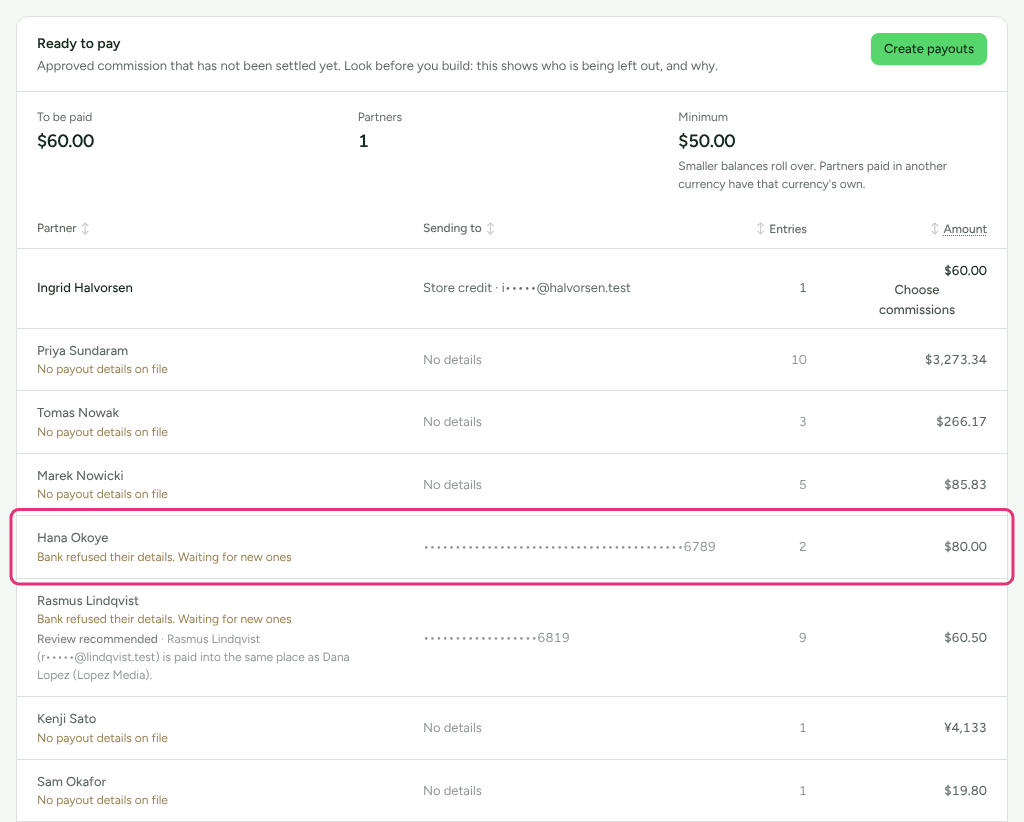The height and width of the screenshot is (822, 1024).
Task: Select partner name Hana Okoye
Action: click(72, 538)
